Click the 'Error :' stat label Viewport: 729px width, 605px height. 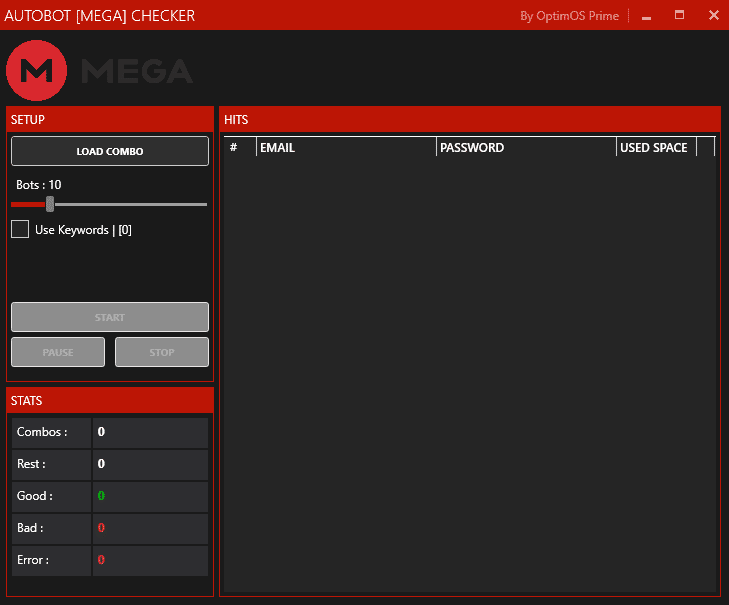tap(33, 560)
